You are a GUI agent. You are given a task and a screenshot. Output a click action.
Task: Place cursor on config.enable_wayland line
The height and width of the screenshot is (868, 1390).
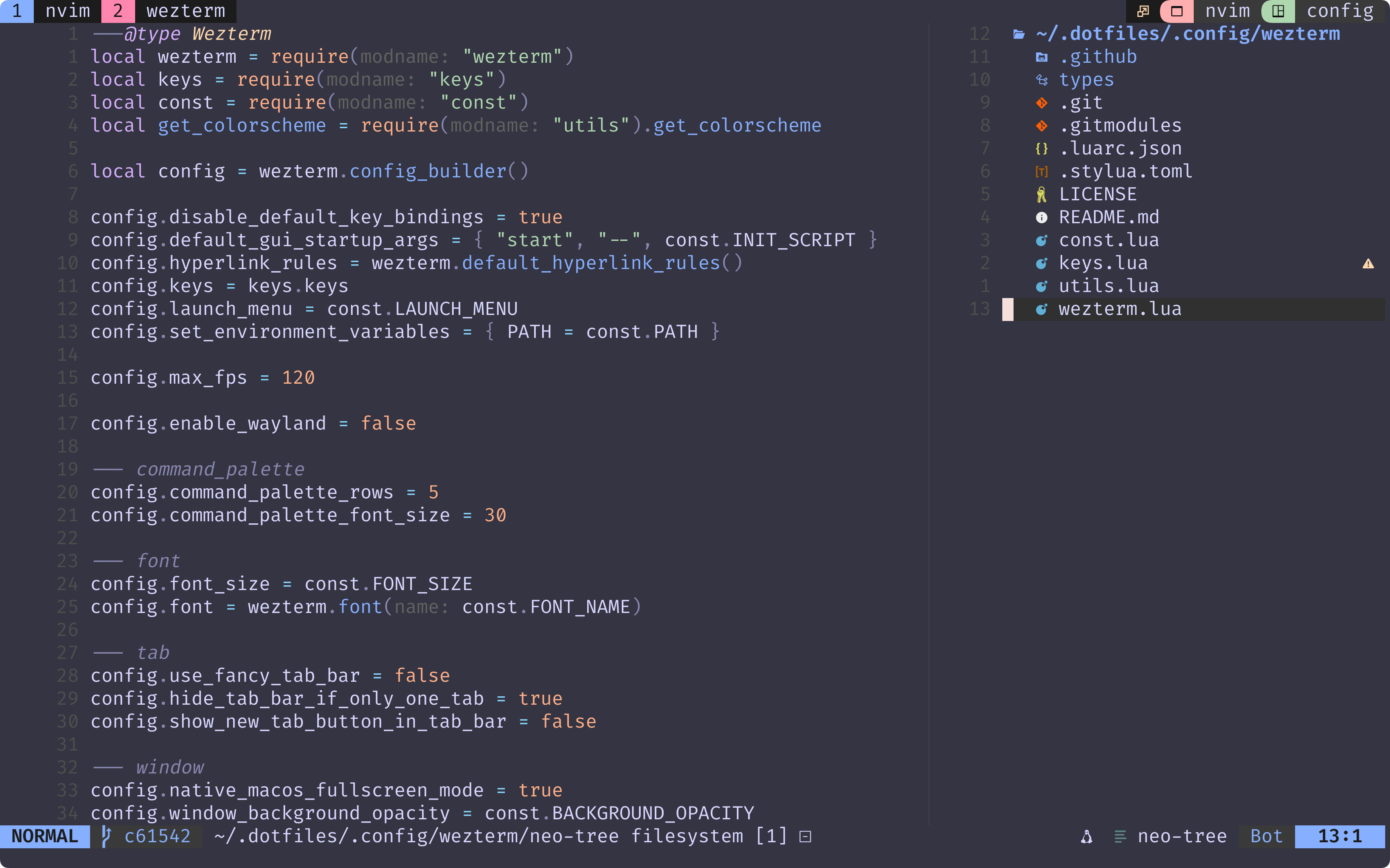pos(253,424)
